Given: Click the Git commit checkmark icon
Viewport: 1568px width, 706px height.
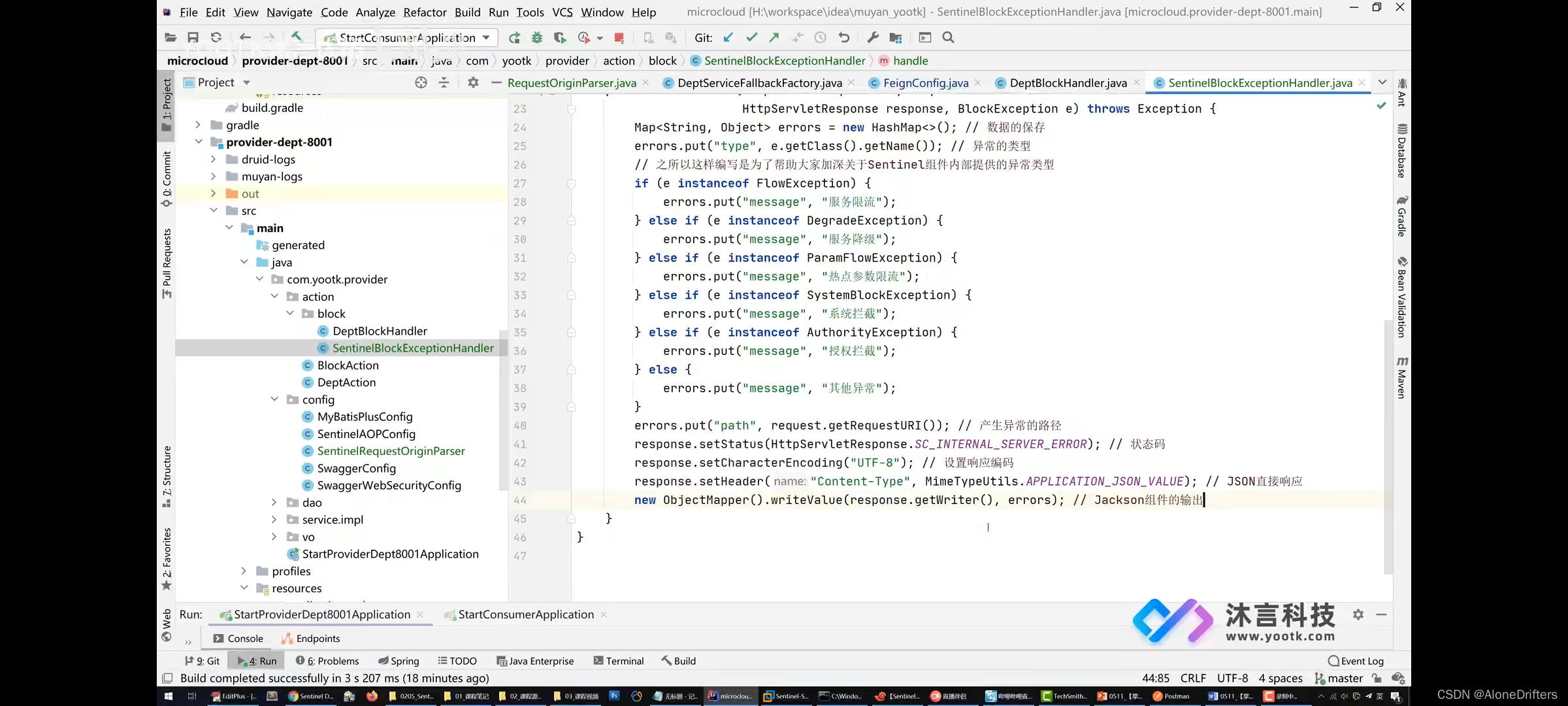Looking at the screenshot, I should click(751, 38).
